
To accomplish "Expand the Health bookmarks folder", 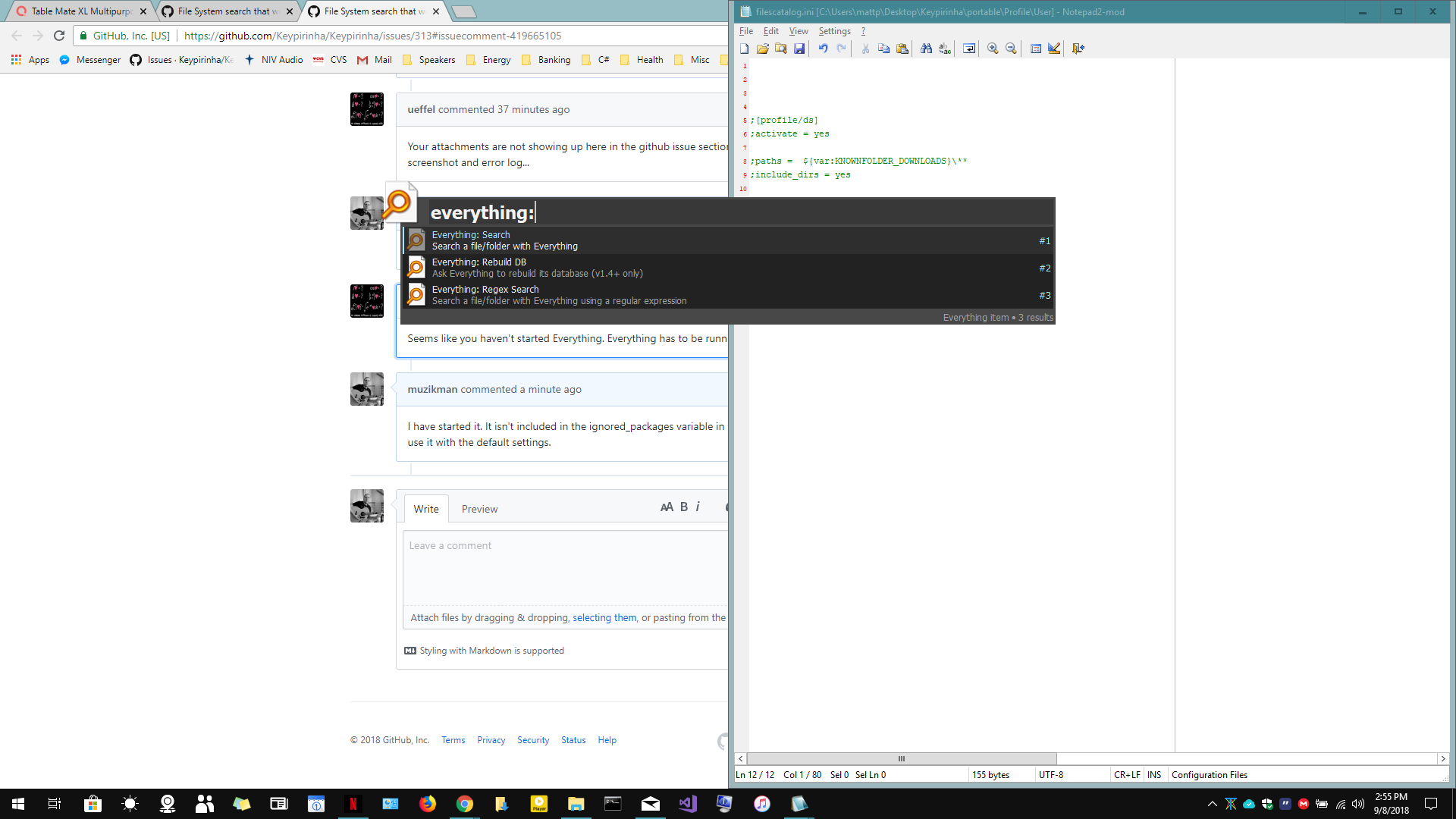I will [649, 60].
